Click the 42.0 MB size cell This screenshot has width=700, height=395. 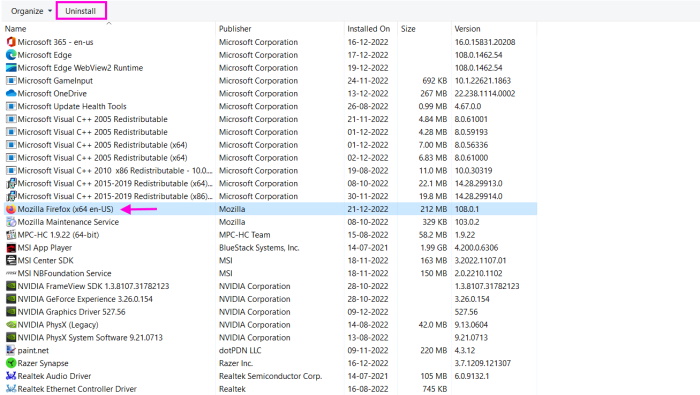[433, 324]
